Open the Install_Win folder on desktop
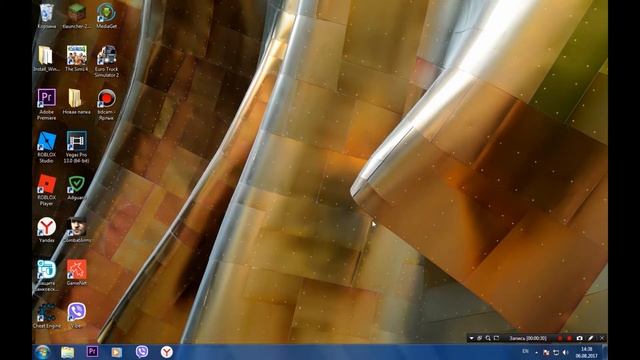The width and height of the screenshot is (640, 360). pos(47,59)
